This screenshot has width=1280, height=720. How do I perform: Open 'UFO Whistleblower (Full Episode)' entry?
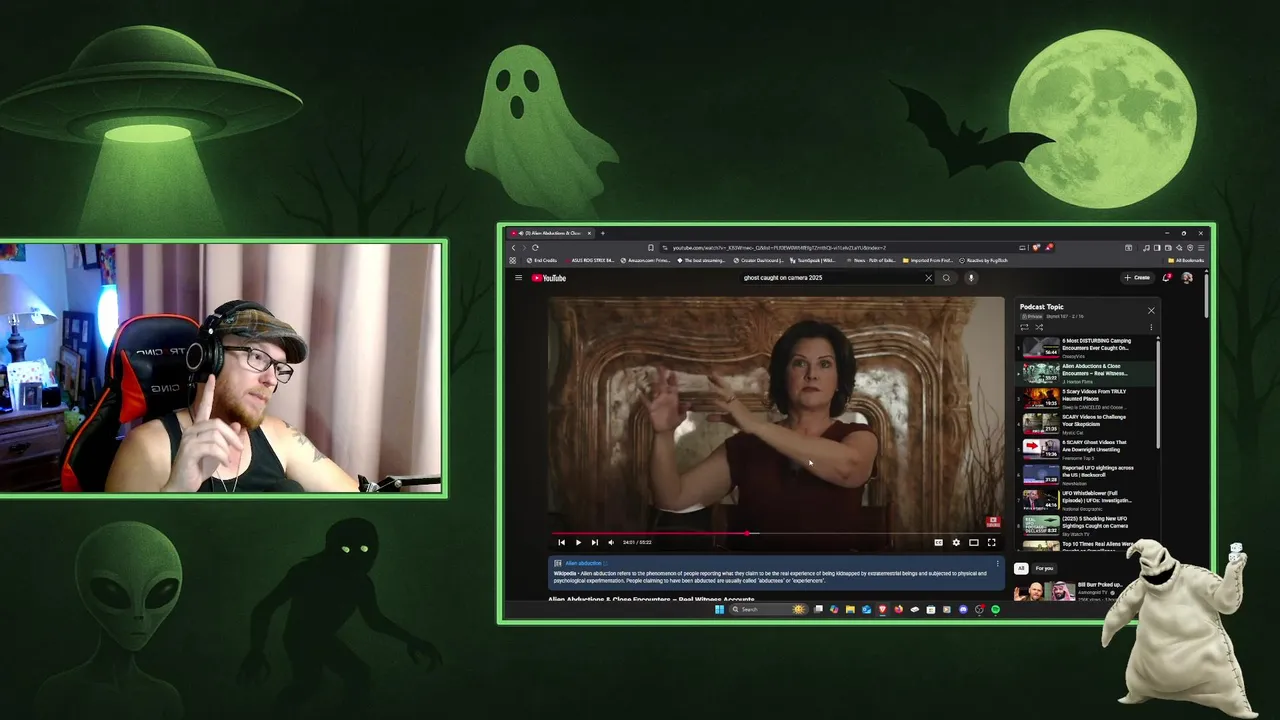coord(1086,500)
